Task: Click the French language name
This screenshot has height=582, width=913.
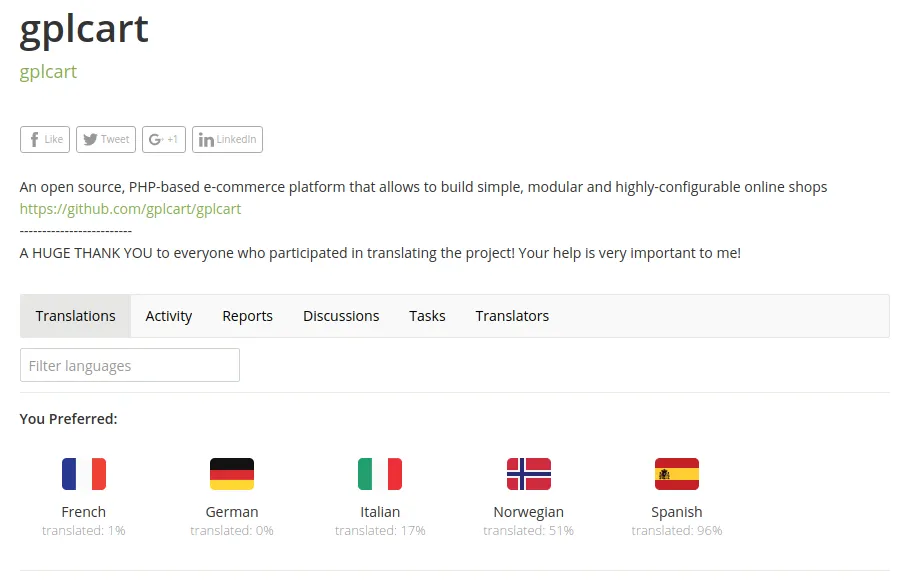Action: pos(84,512)
